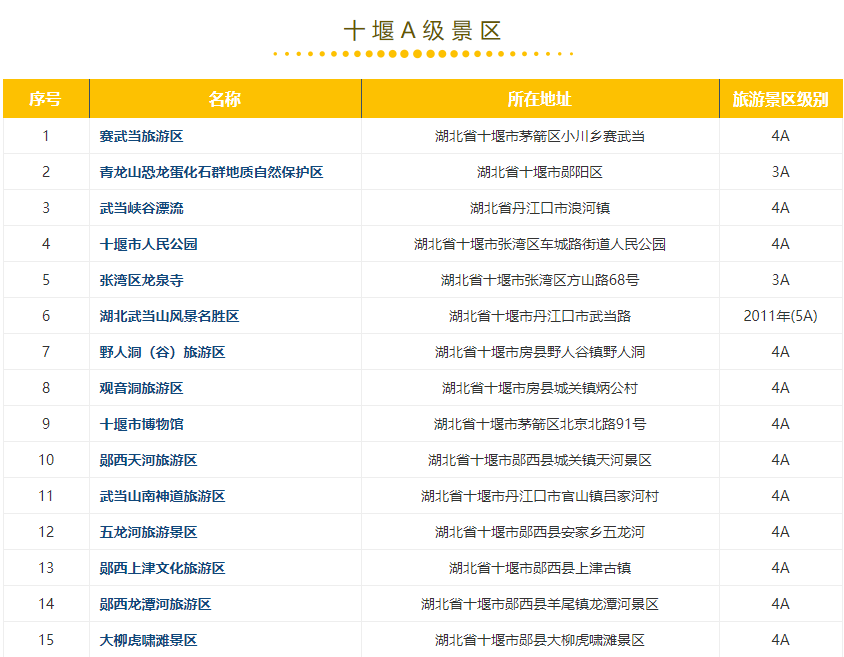Select address 湖北省十堰市张湾区方山路68号

tap(540, 280)
